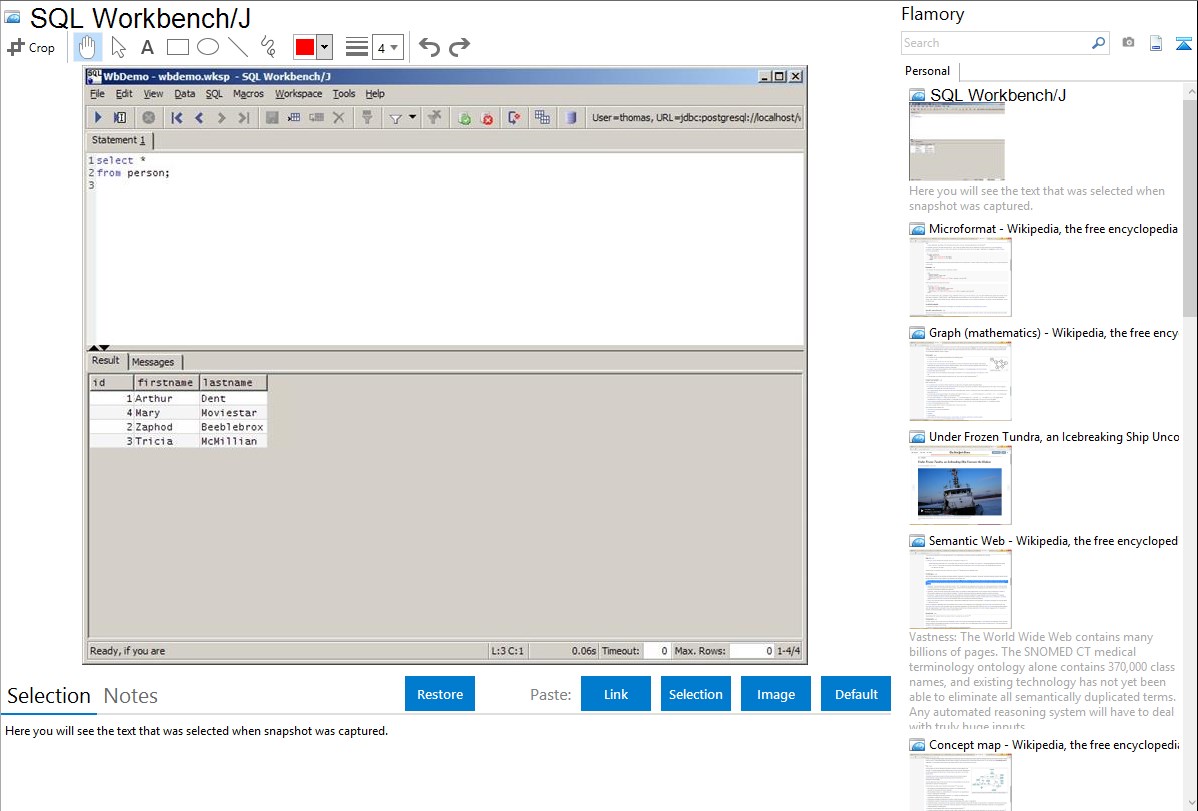1198x811 pixels.
Task: Select the Statement 1 tab
Action: 119,140
